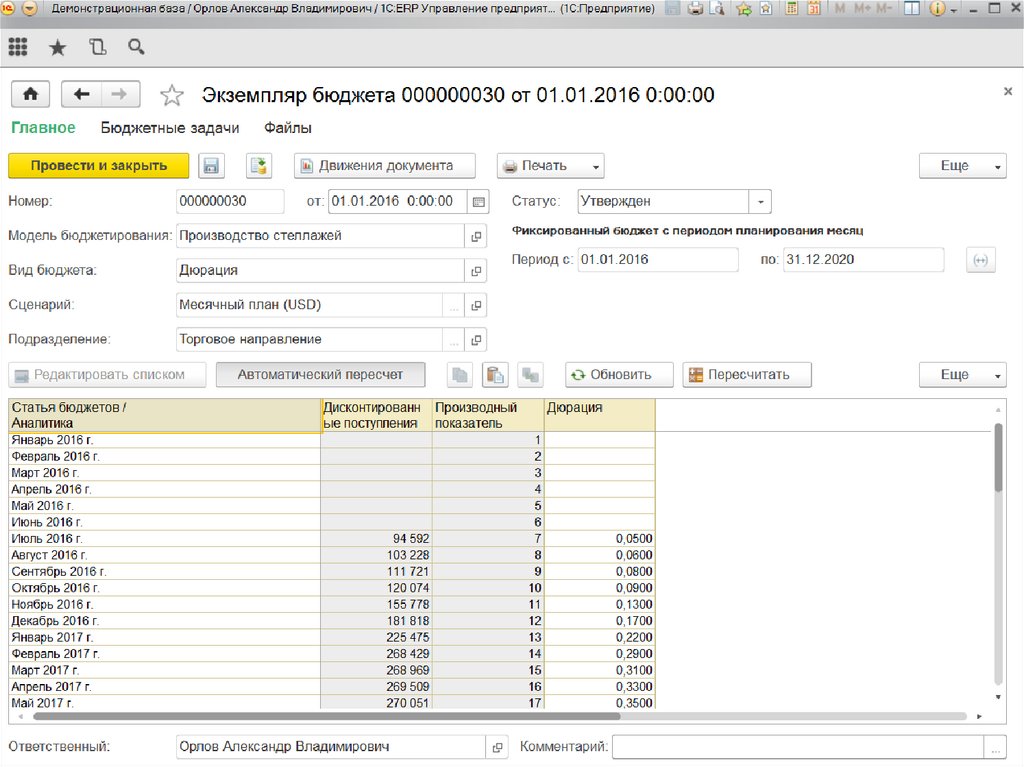Click the date picker calendar icon
The image size is (1024, 767).
[x=479, y=202]
